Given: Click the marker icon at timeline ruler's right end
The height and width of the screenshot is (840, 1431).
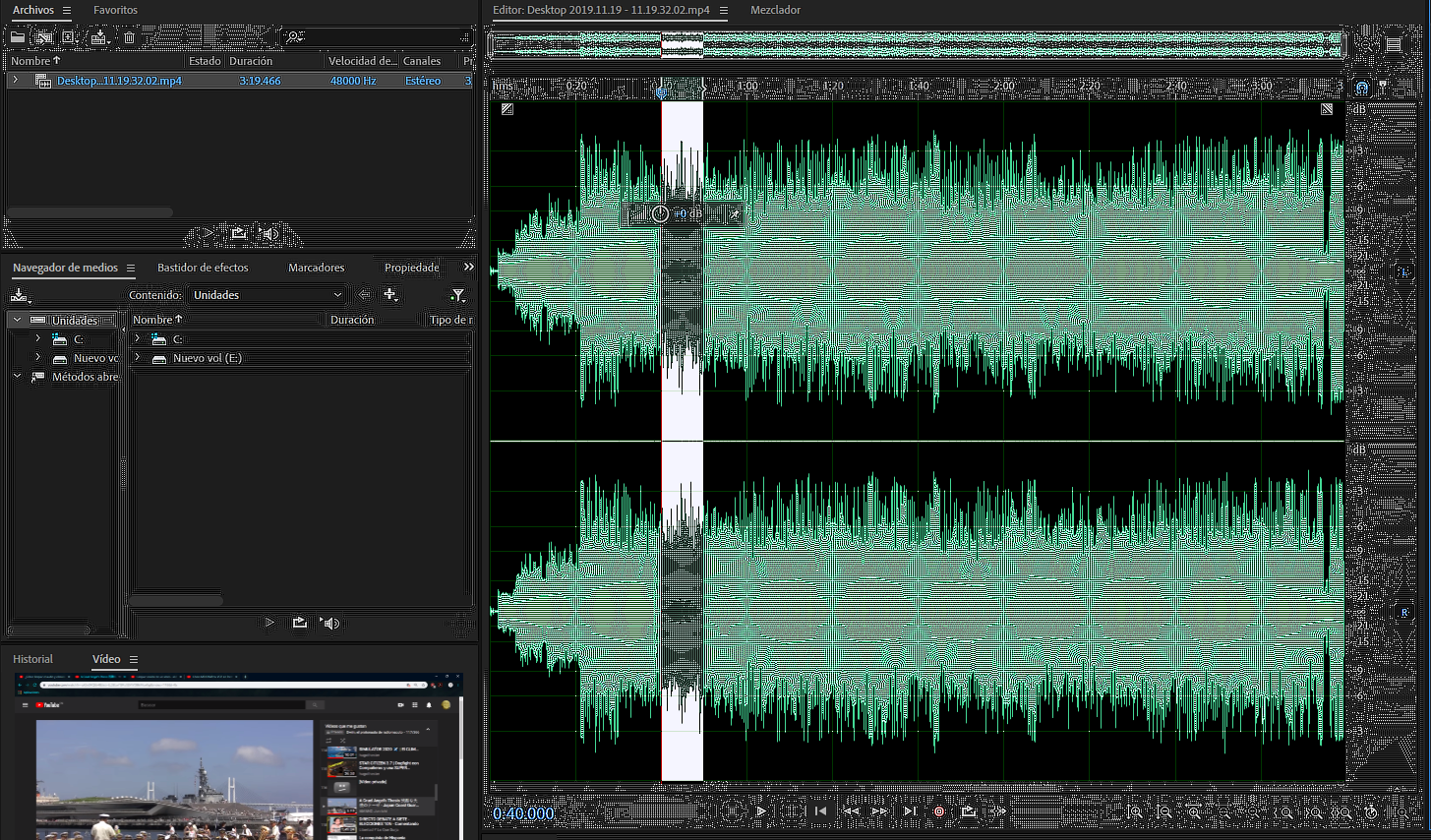Looking at the screenshot, I should click(x=1385, y=87).
